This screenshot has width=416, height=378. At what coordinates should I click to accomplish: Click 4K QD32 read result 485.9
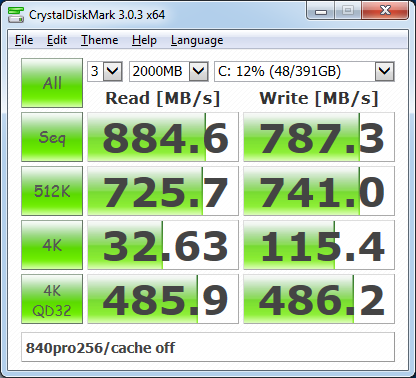tap(163, 299)
